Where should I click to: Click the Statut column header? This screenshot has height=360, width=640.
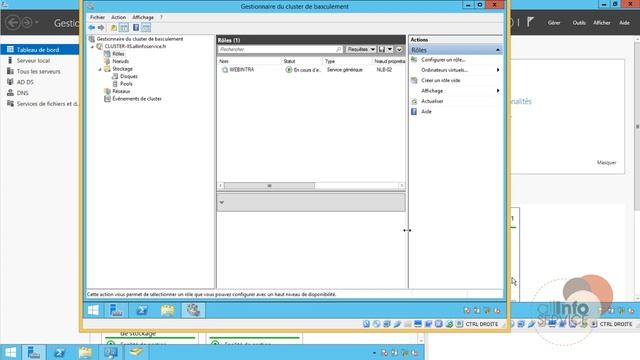pyautogui.click(x=302, y=61)
